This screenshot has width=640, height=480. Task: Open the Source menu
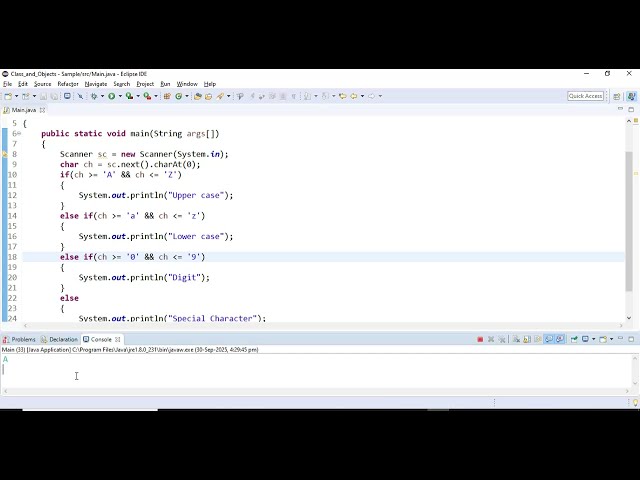coord(42,84)
